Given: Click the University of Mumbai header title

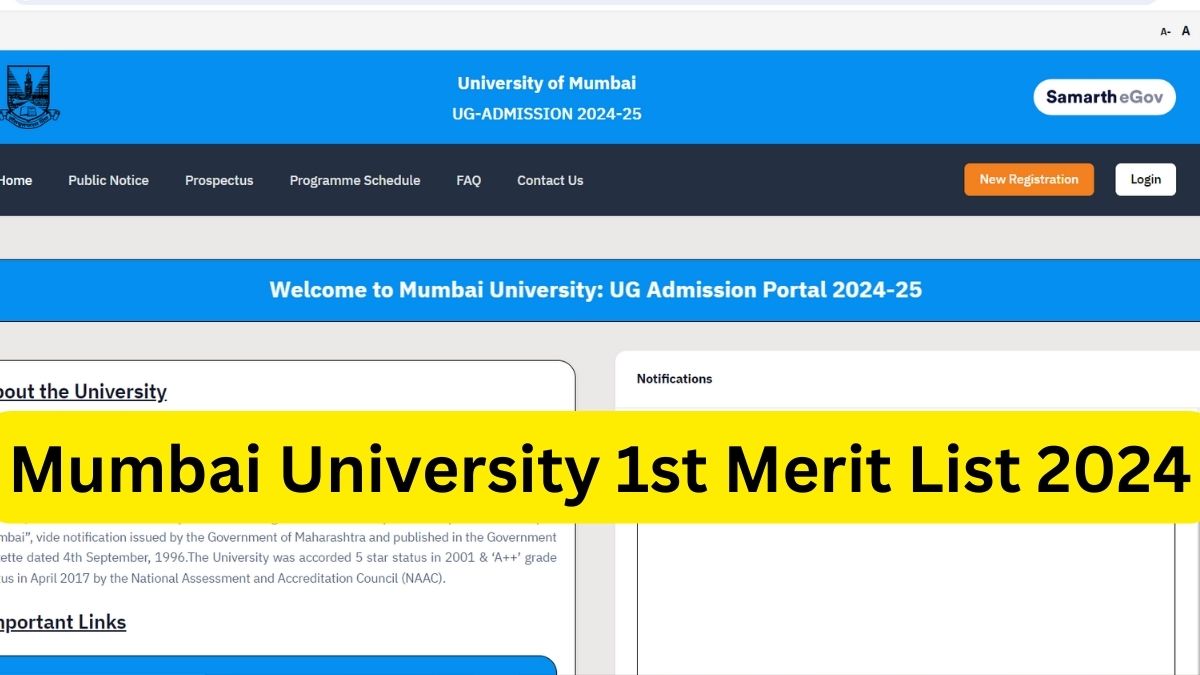Looking at the screenshot, I should pyautogui.click(x=547, y=83).
